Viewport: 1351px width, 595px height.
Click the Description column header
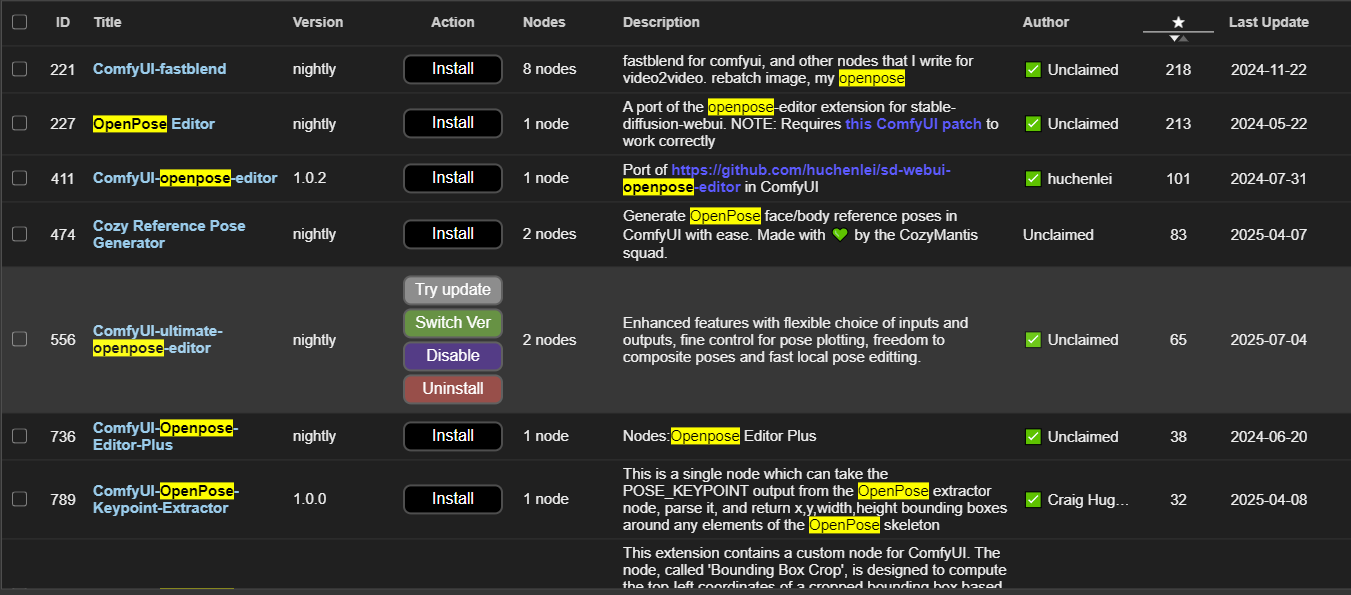(661, 22)
